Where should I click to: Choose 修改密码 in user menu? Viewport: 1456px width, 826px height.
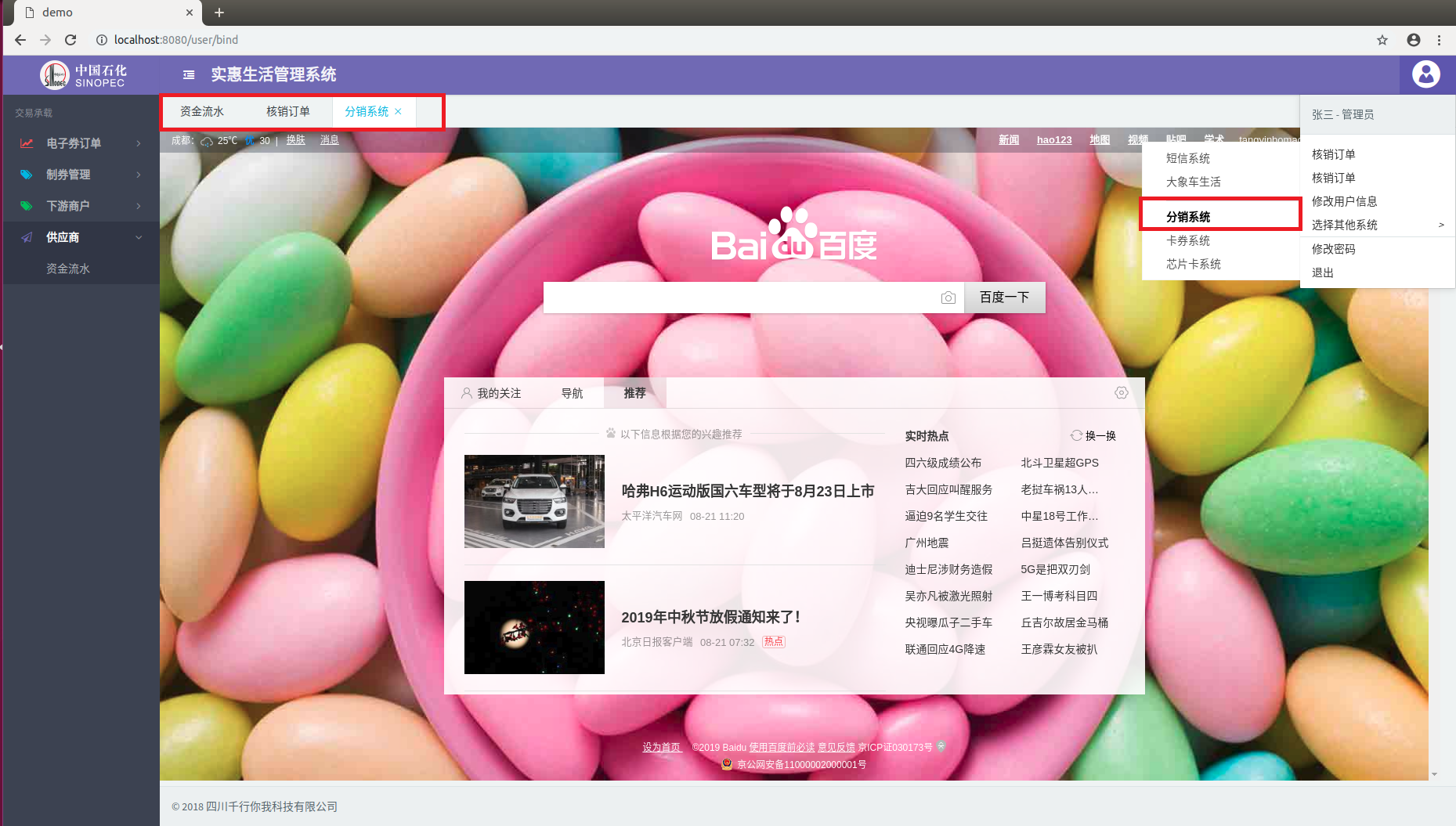(x=1334, y=249)
